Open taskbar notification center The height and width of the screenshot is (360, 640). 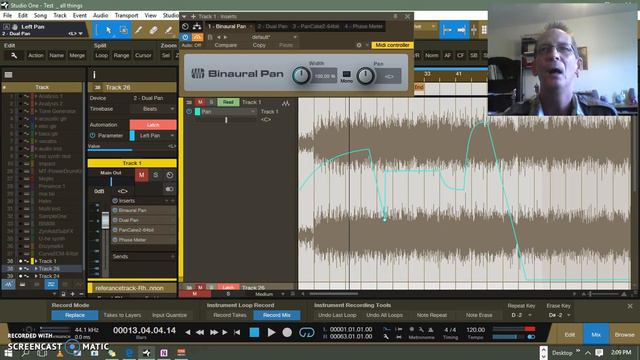coord(599,353)
